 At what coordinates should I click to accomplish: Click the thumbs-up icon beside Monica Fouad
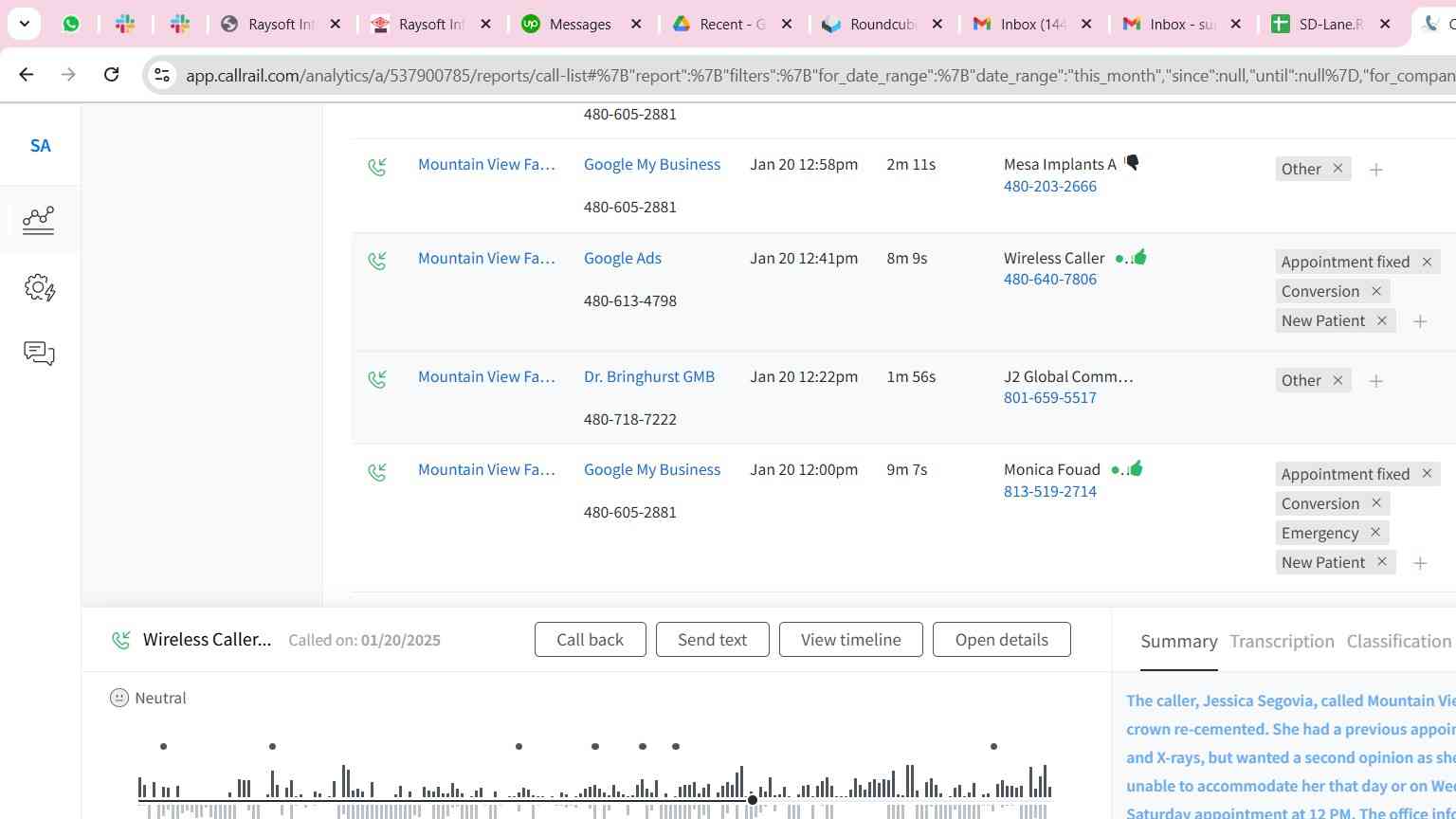[1136, 468]
